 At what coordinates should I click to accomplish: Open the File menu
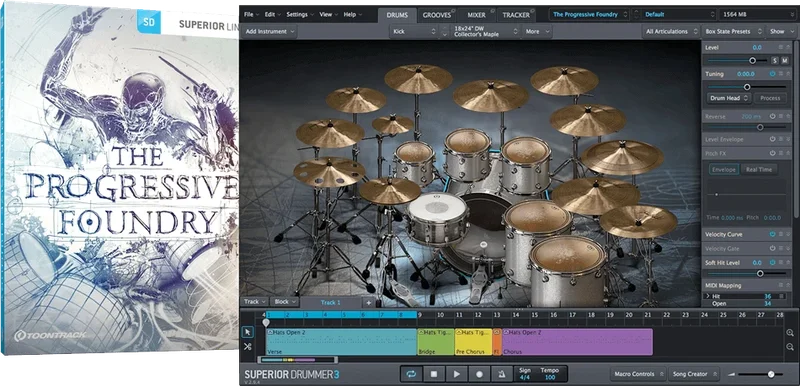(x=251, y=14)
